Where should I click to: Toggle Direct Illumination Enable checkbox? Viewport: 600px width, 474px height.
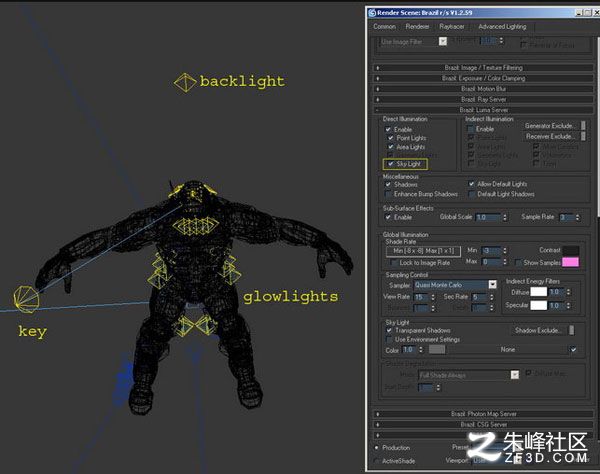[x=388, y=130]
